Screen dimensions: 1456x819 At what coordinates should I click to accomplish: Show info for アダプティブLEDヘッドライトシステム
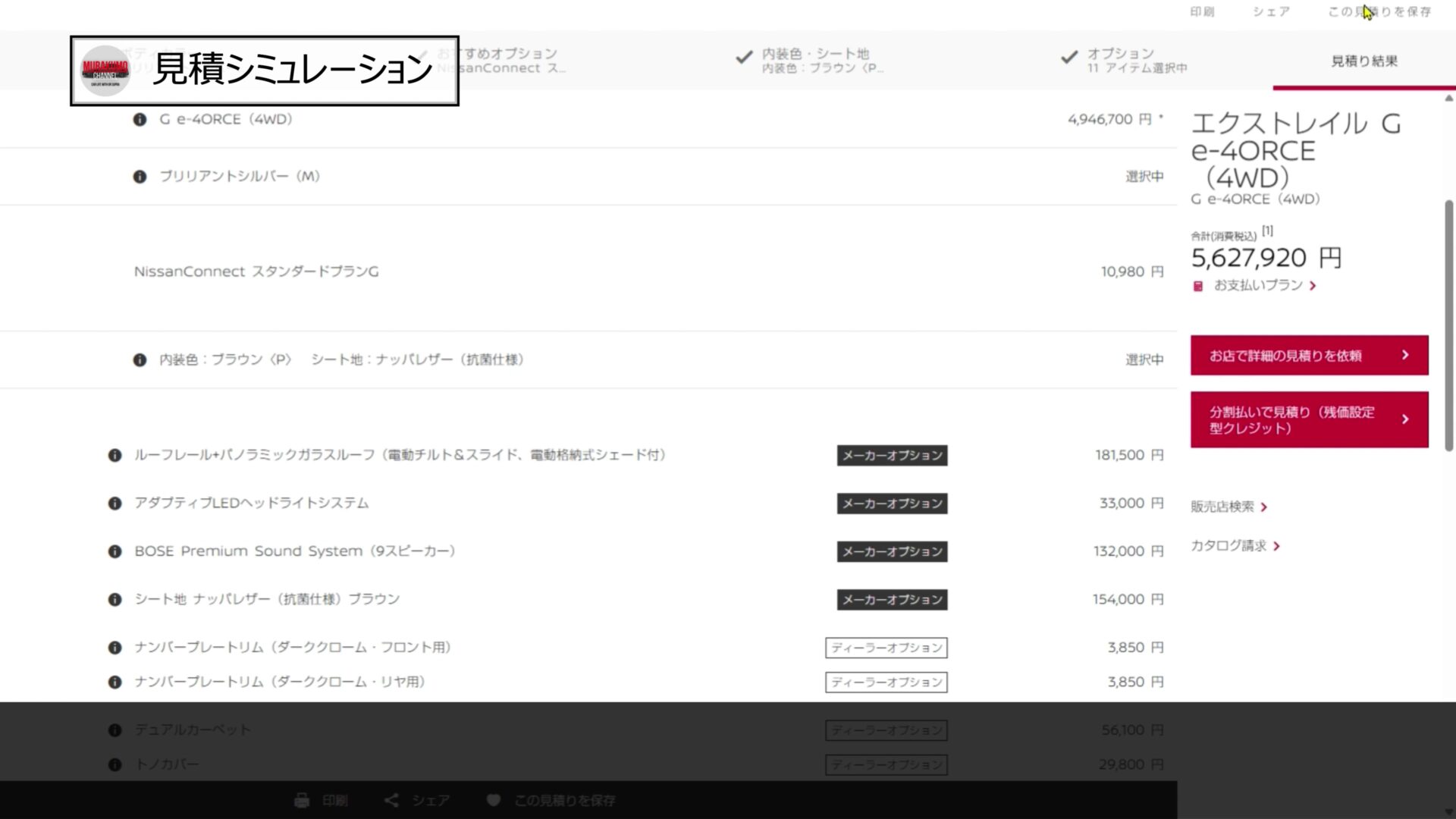pyautogui.click(x=115, y=504)
